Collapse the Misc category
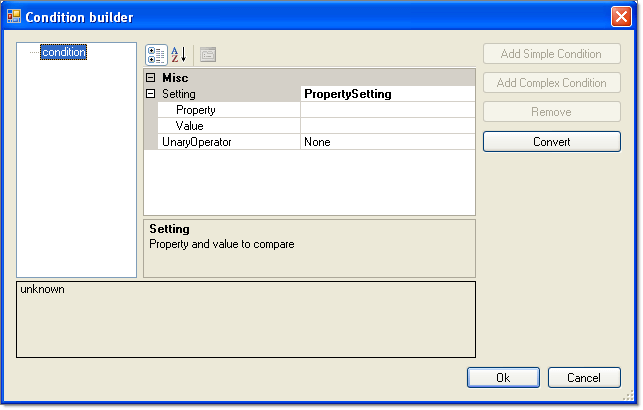643x410 pixels. (x=151, y=77)
